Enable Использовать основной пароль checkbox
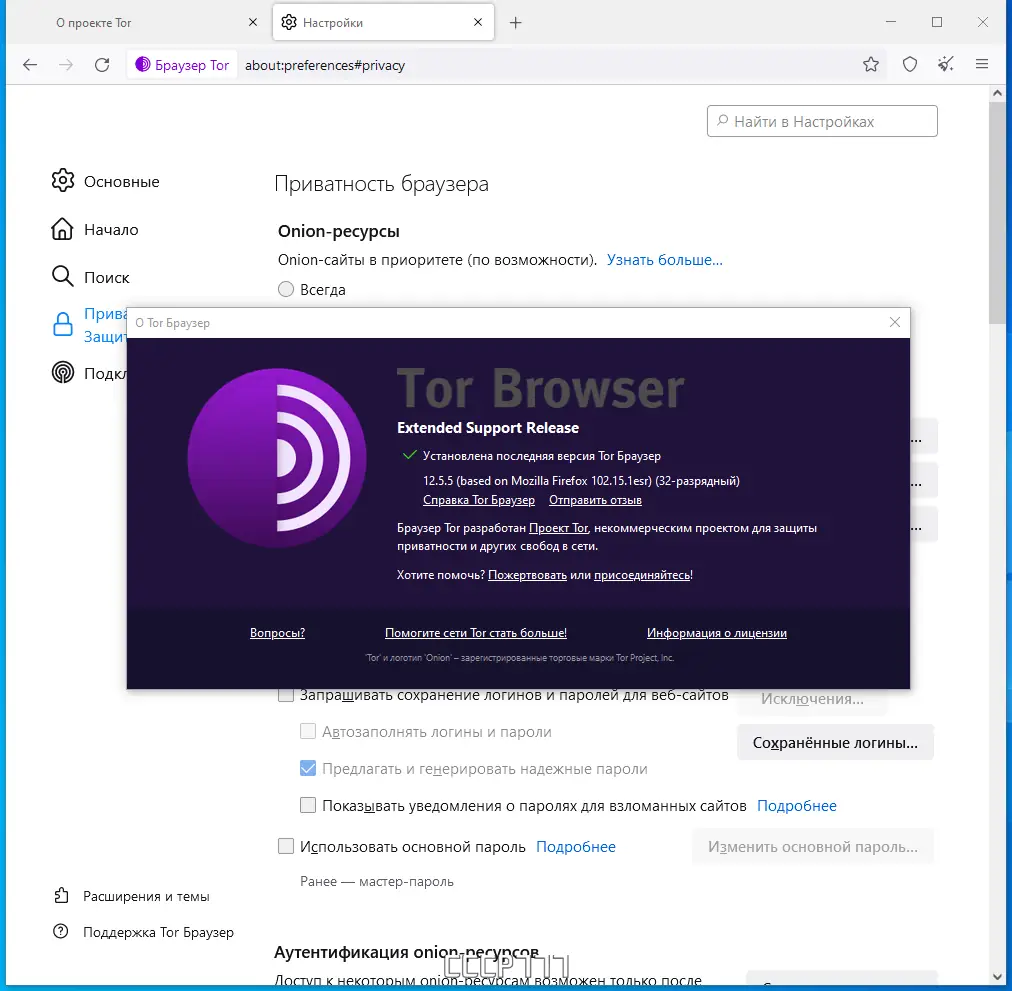Viewport: 1012px width, 991px height. click(x=286, y=846)
